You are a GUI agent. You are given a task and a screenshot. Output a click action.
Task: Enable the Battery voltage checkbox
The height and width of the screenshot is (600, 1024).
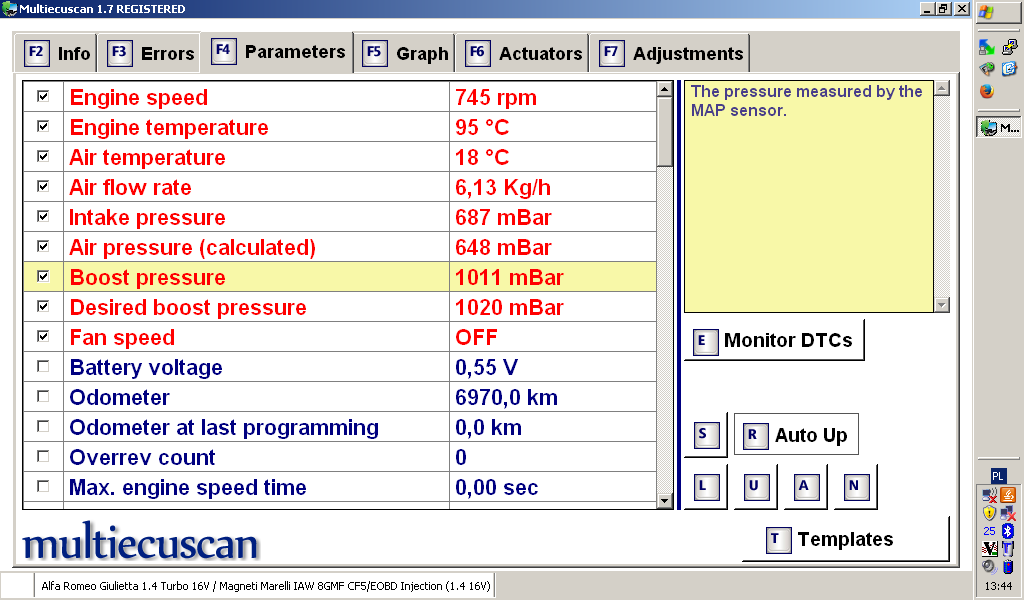[43, 367]
